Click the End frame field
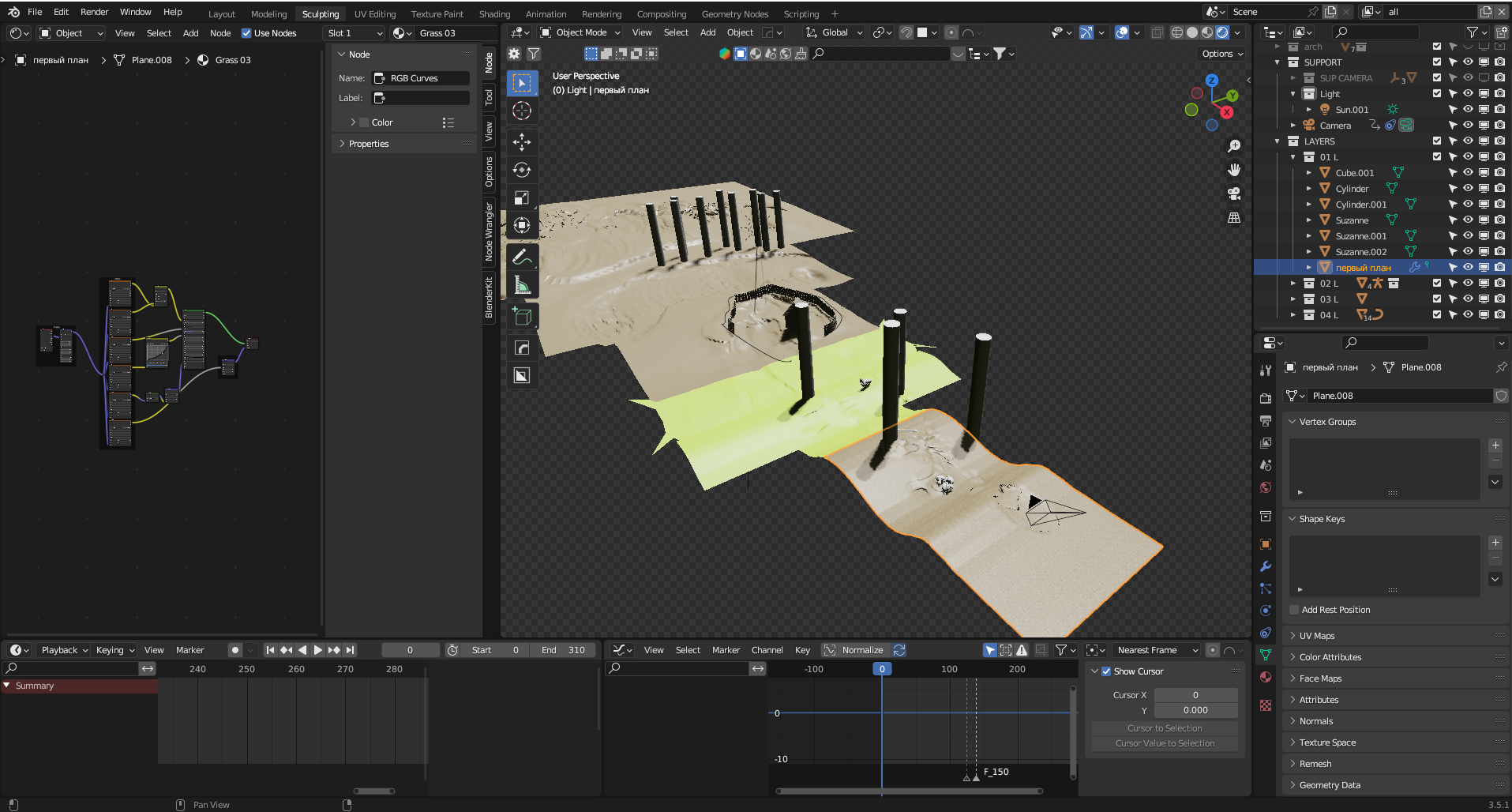 pyautogui.click(x=564, y=650)
